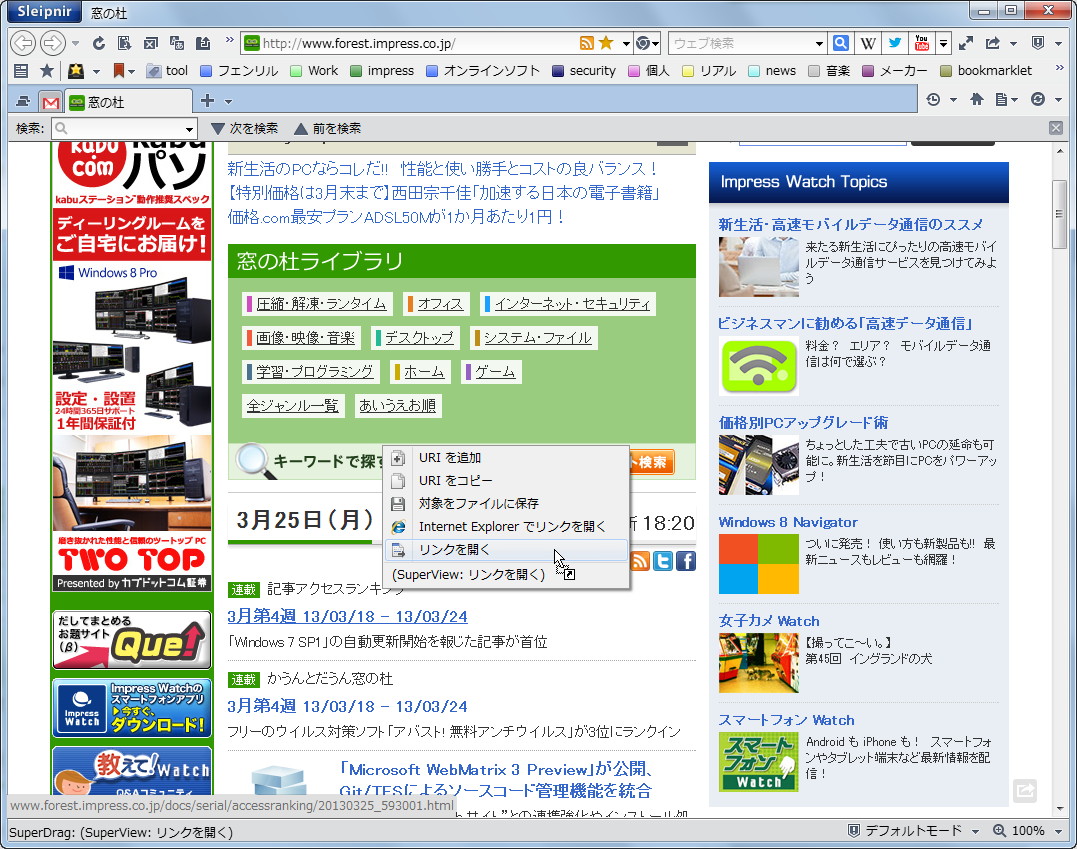
Task: Close the find bar with X button
Action: point(1056,128)
